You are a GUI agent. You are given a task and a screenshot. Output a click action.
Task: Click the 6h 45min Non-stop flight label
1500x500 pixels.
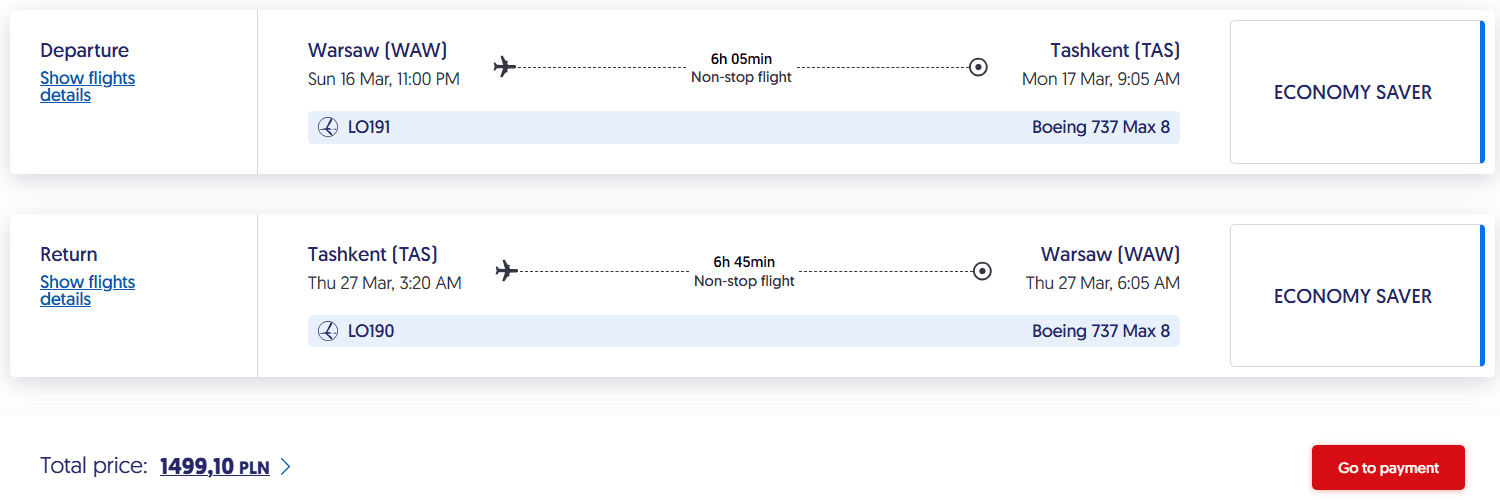tap(744, 272)
